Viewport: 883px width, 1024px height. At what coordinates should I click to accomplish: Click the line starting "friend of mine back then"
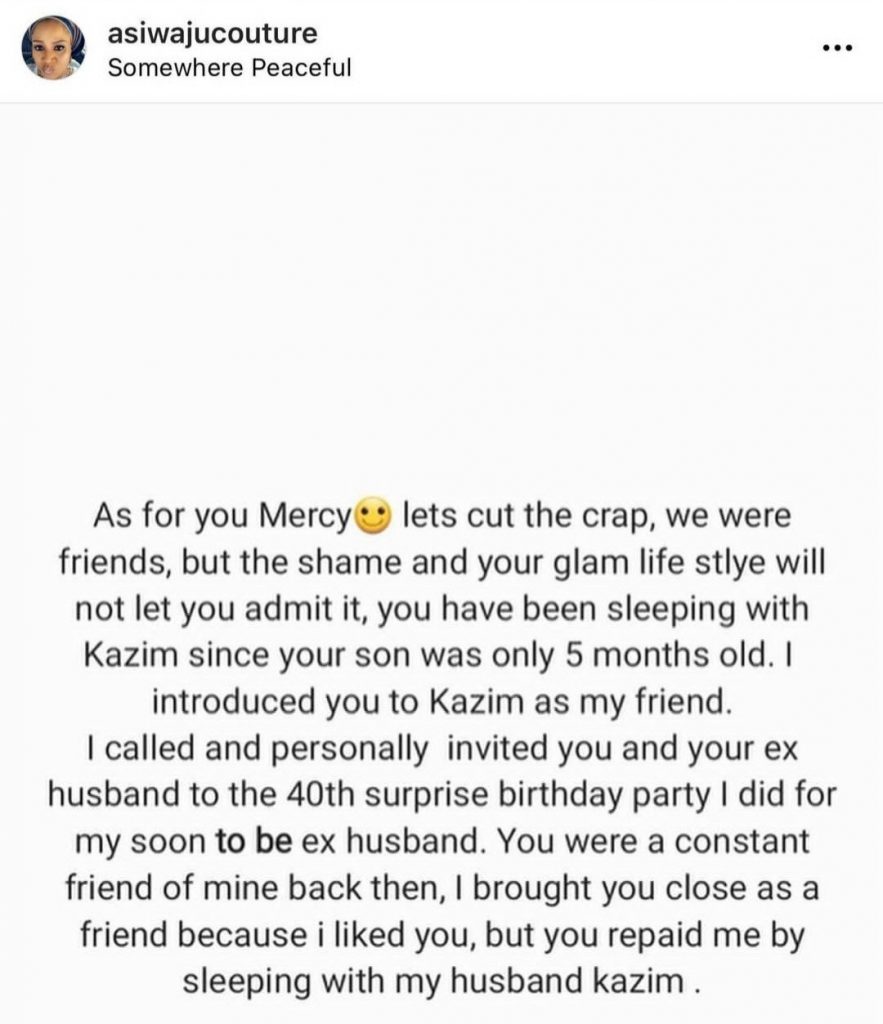coord(441,888)
